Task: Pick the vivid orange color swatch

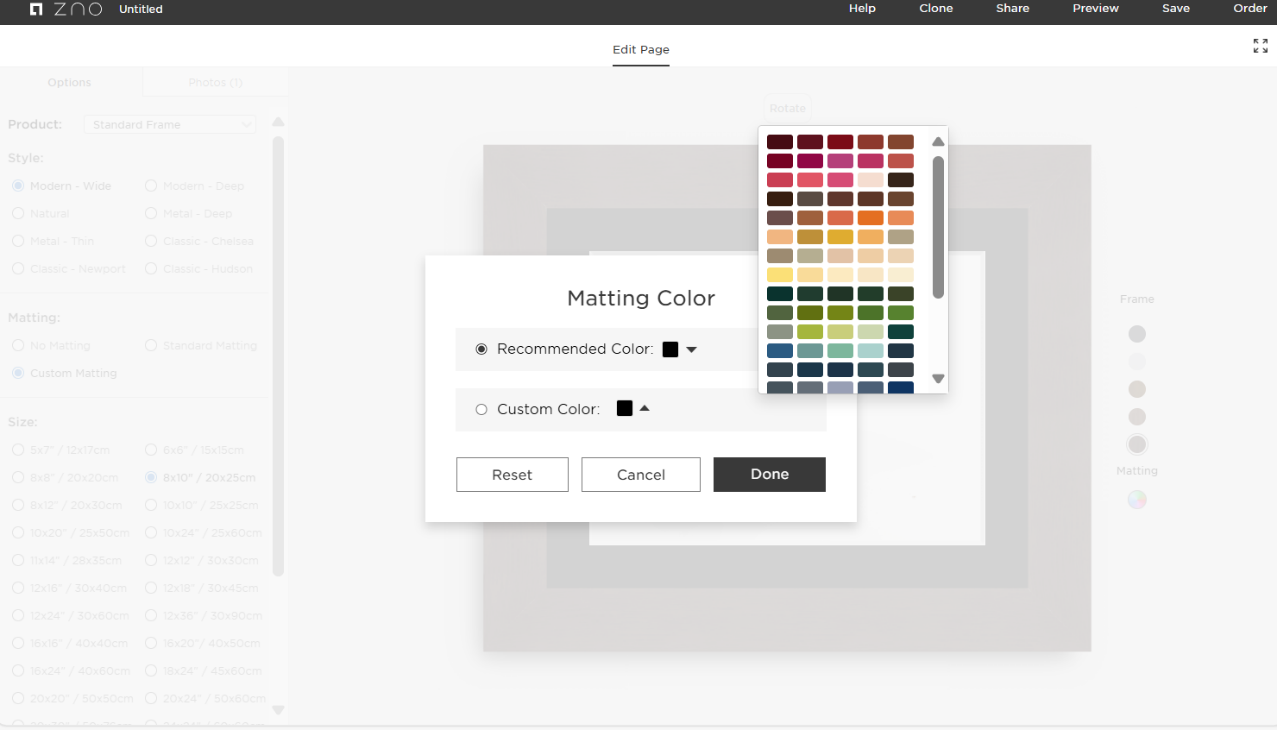Action: point(870,217)
